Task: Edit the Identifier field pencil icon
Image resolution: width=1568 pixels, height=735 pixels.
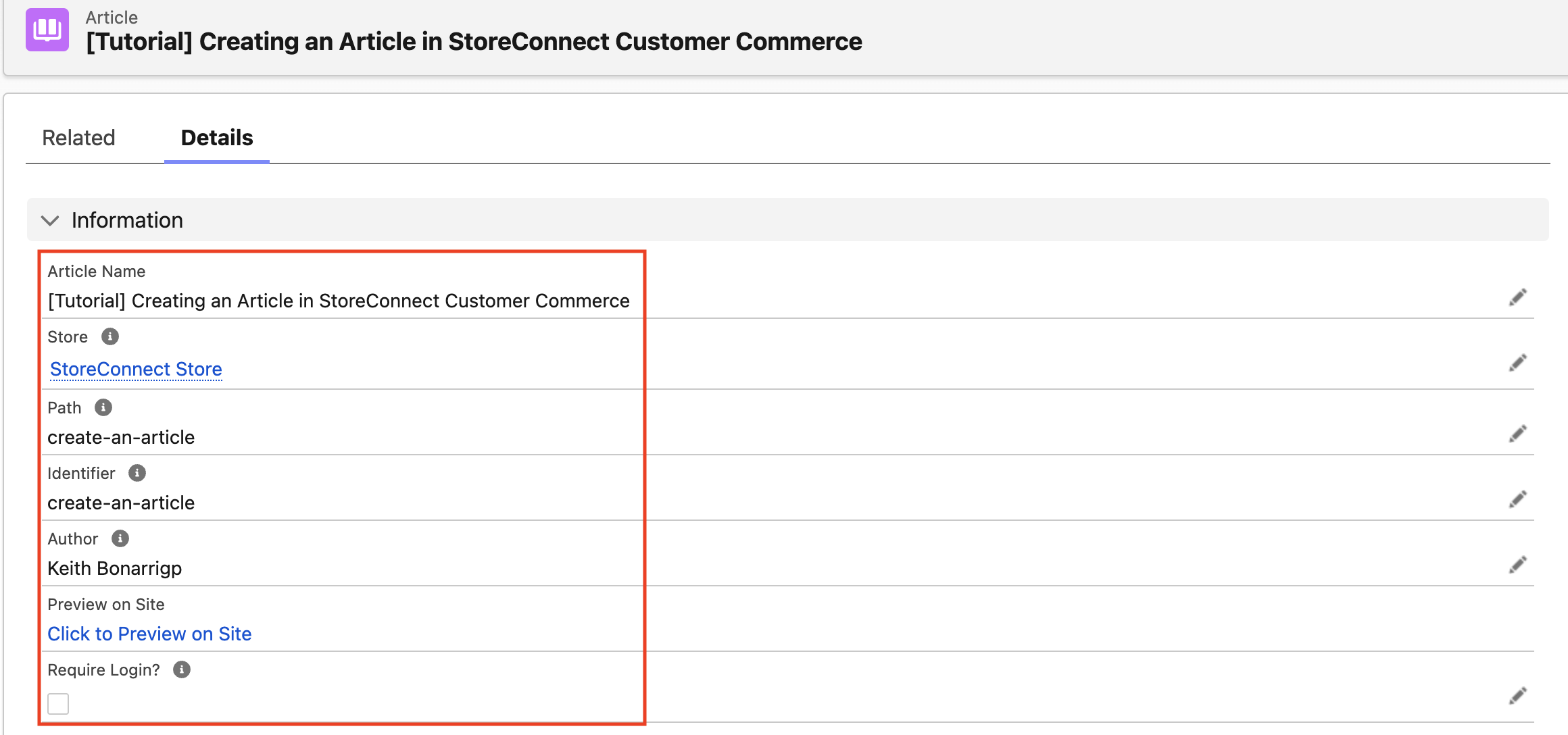Action: [x=1518, y=499]
